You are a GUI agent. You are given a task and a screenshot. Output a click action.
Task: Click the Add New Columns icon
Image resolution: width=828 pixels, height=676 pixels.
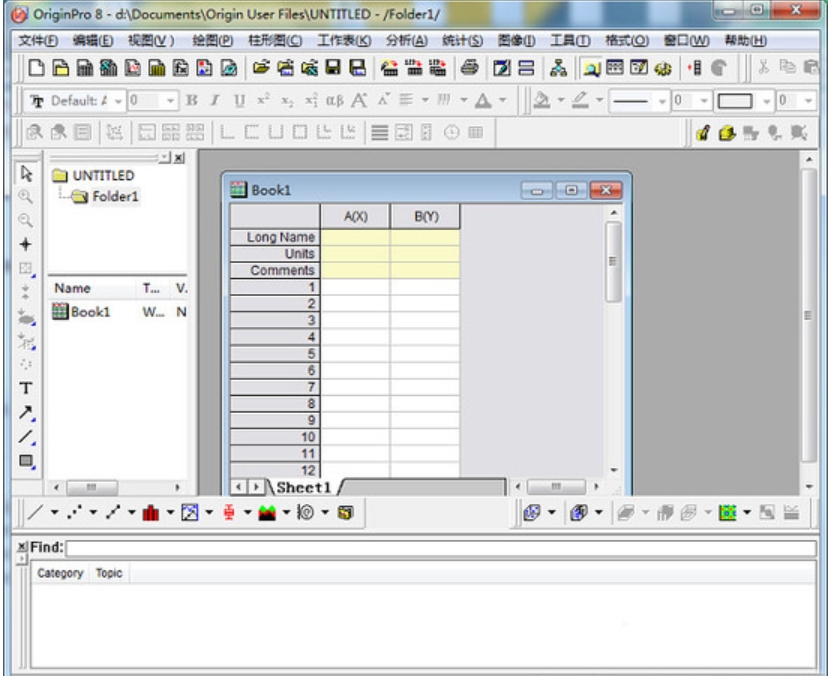coord(695,68)
